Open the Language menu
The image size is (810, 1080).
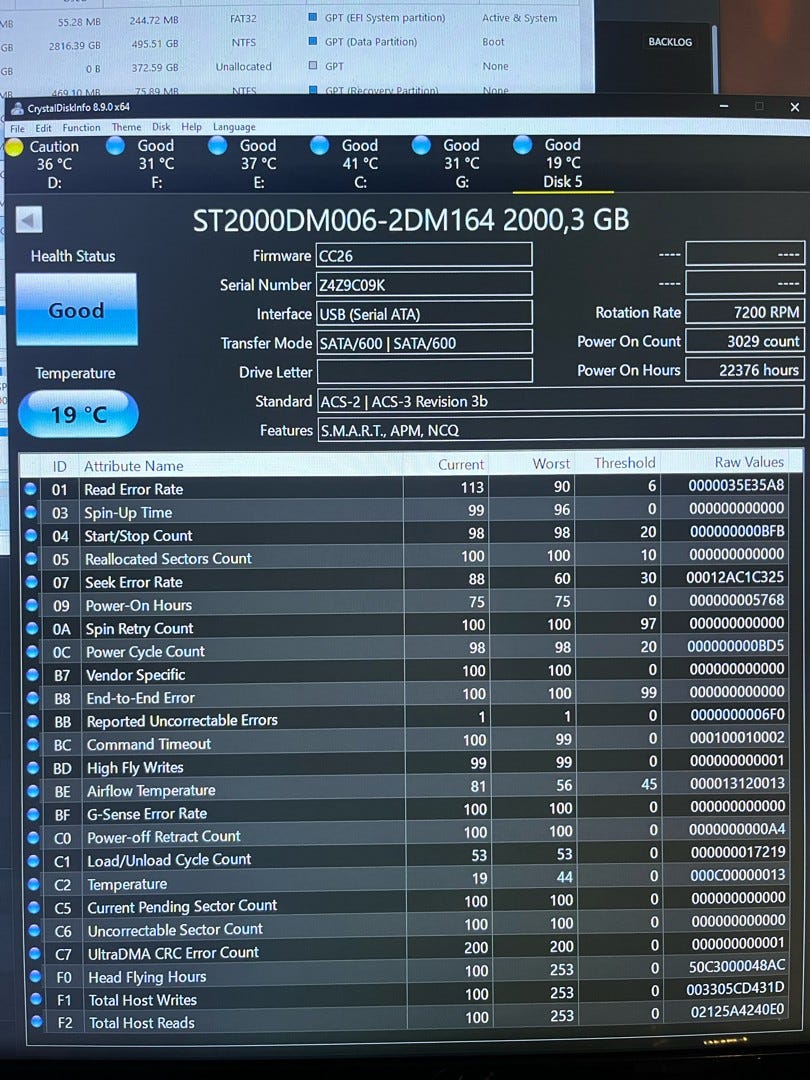234,127
